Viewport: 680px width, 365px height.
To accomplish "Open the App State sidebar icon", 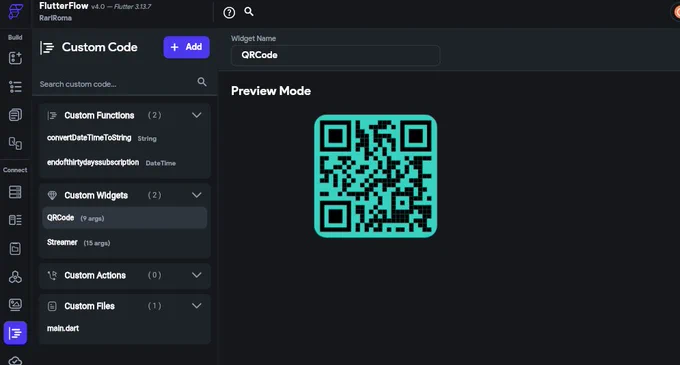I will pos(15,248).
